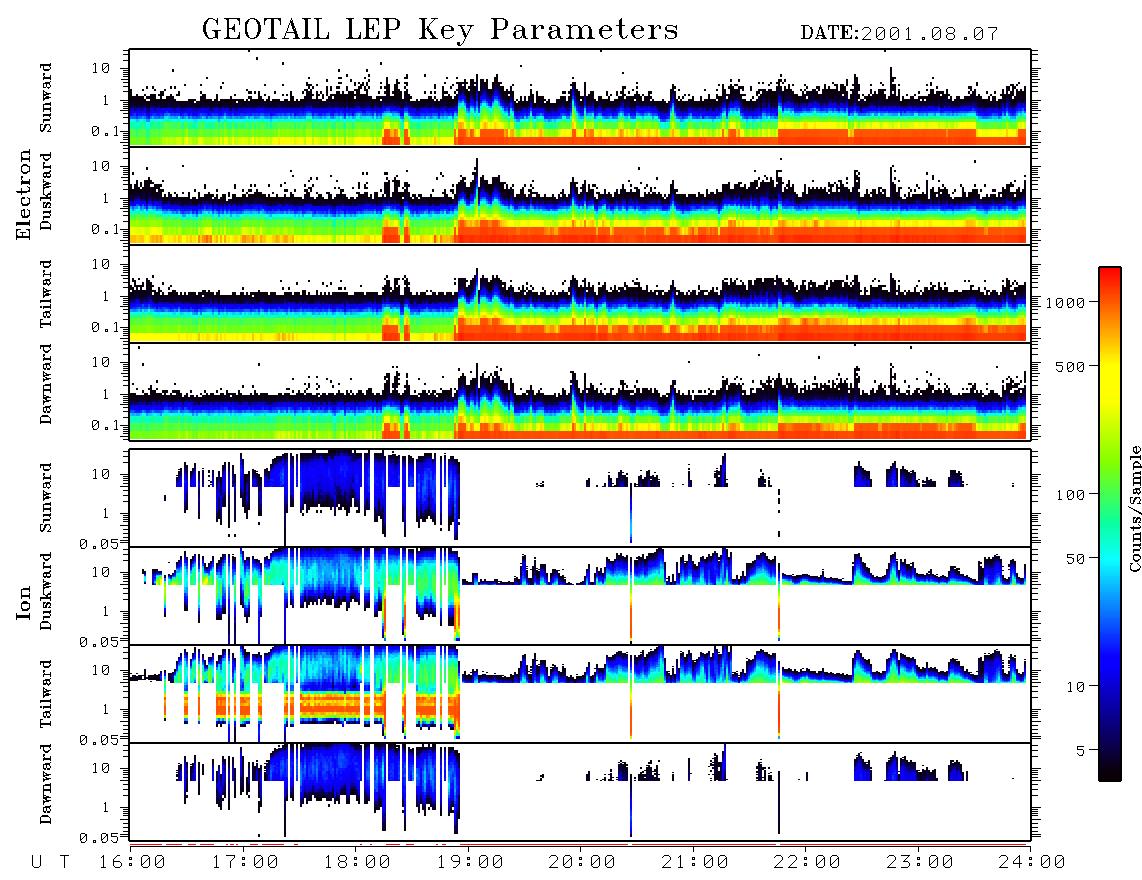The image size is (1142, 880).
Task: Click the Electron Tailward spectrogram panel
Action: pyautogui.click(x=580, y=294)
